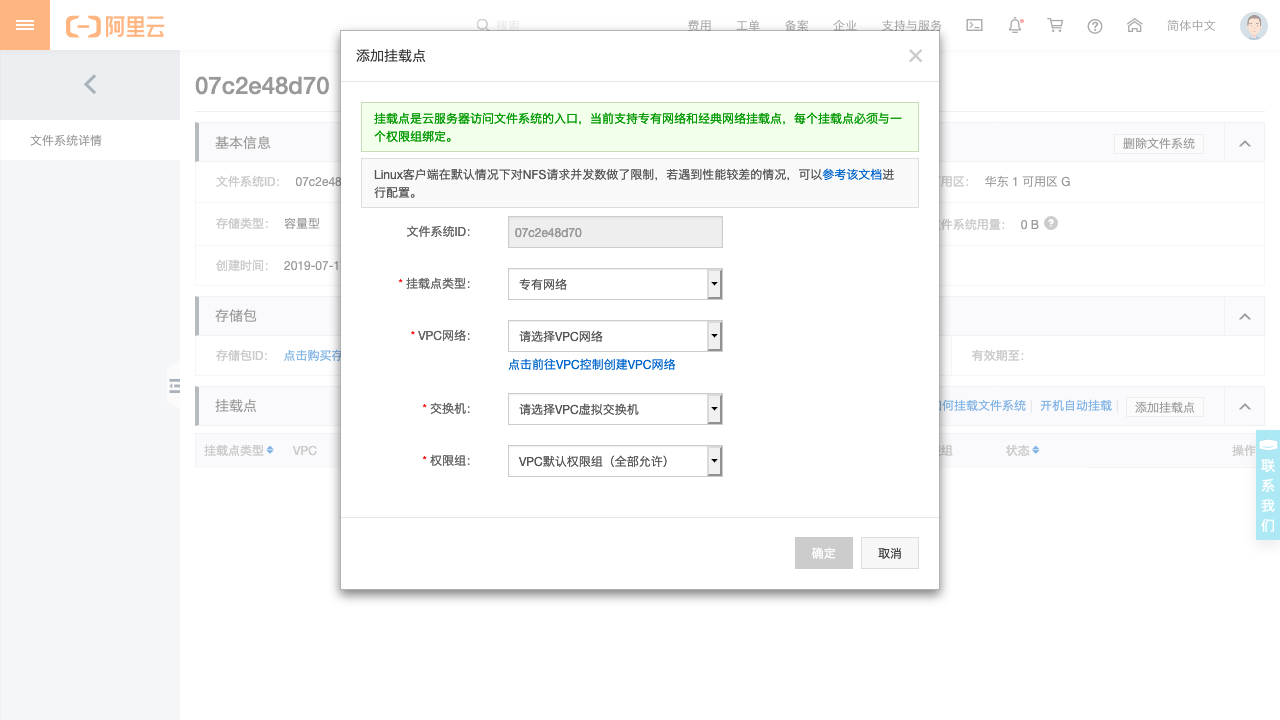Open the hamburger menu
1280x720 pixels.
pos(24,24)
